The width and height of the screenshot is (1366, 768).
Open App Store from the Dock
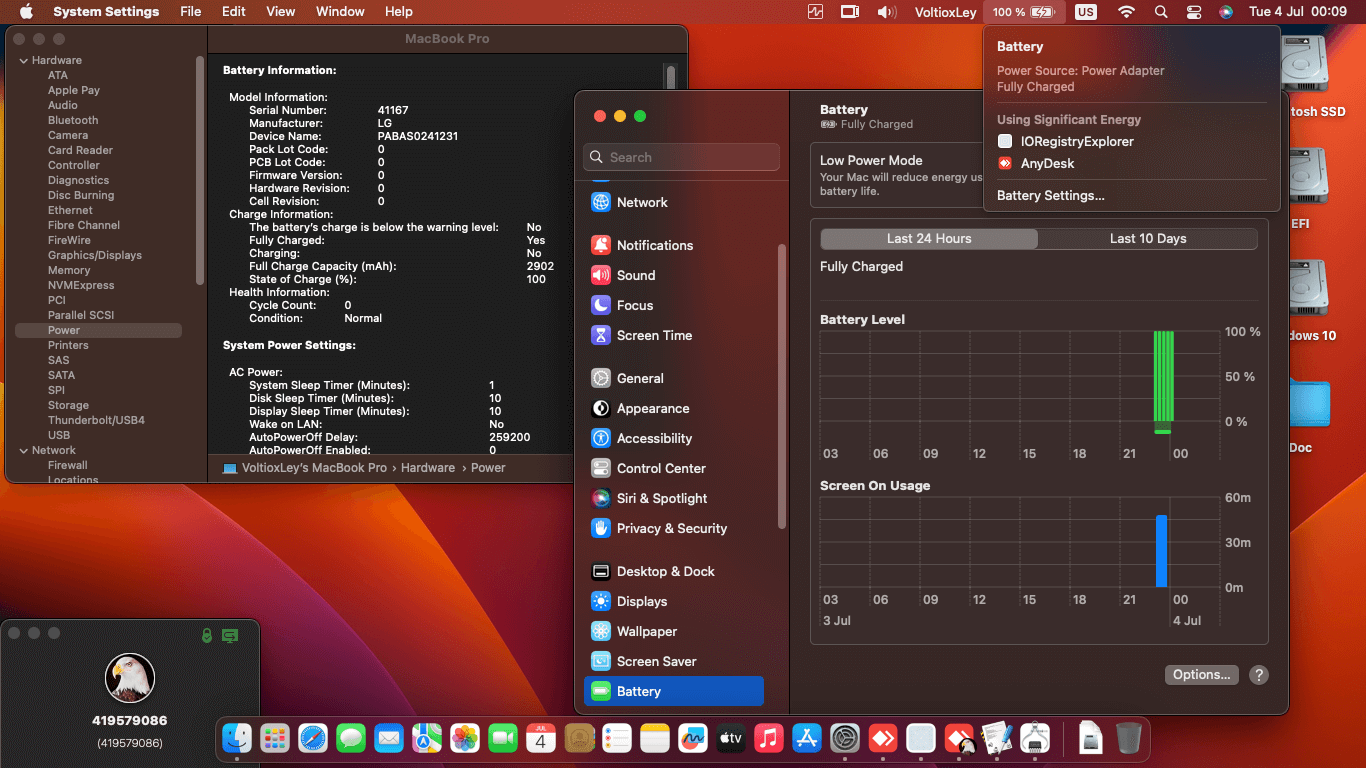(x=807, y=739)
